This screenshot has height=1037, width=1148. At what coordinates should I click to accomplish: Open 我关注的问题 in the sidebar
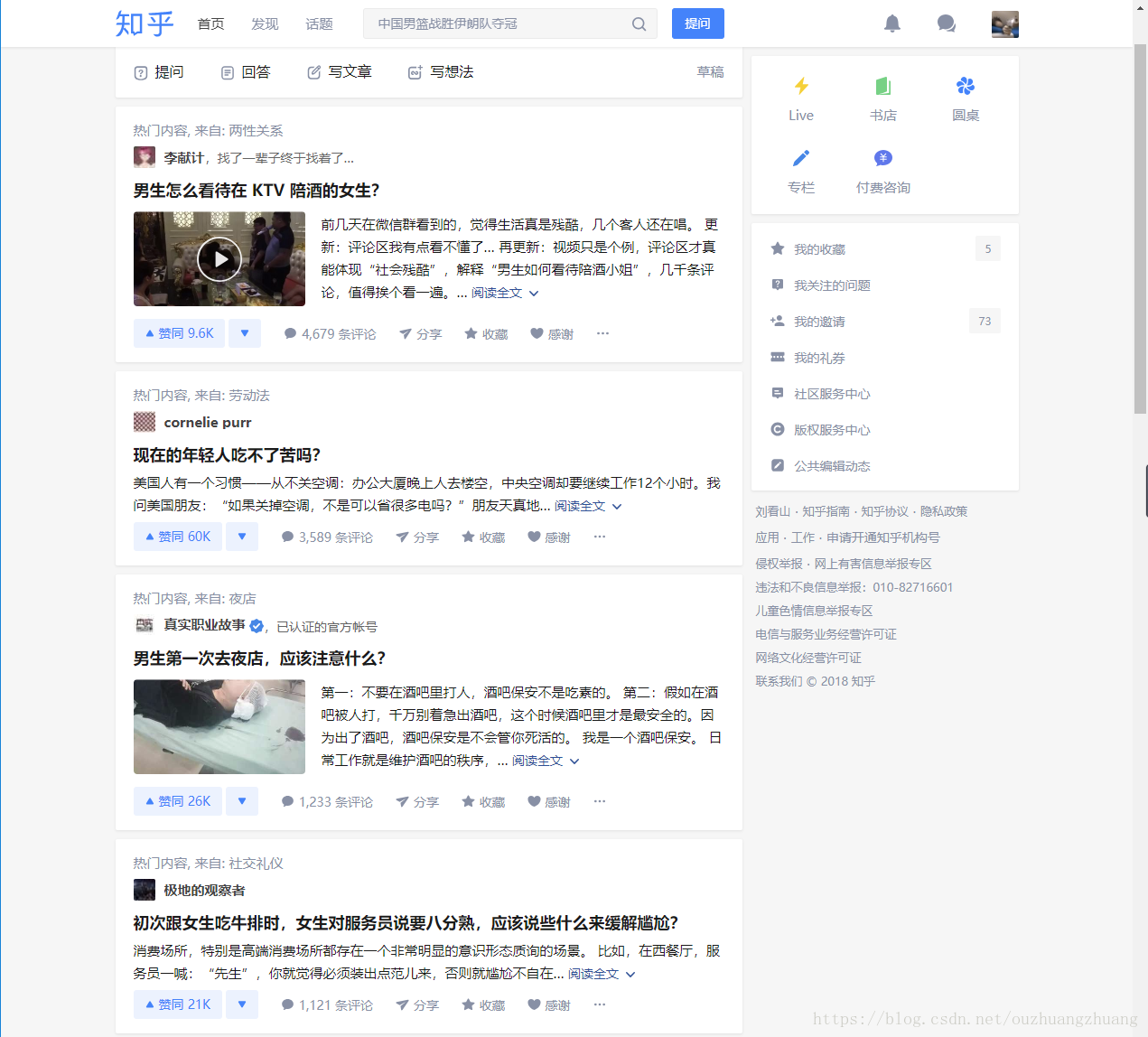(885, 285)
